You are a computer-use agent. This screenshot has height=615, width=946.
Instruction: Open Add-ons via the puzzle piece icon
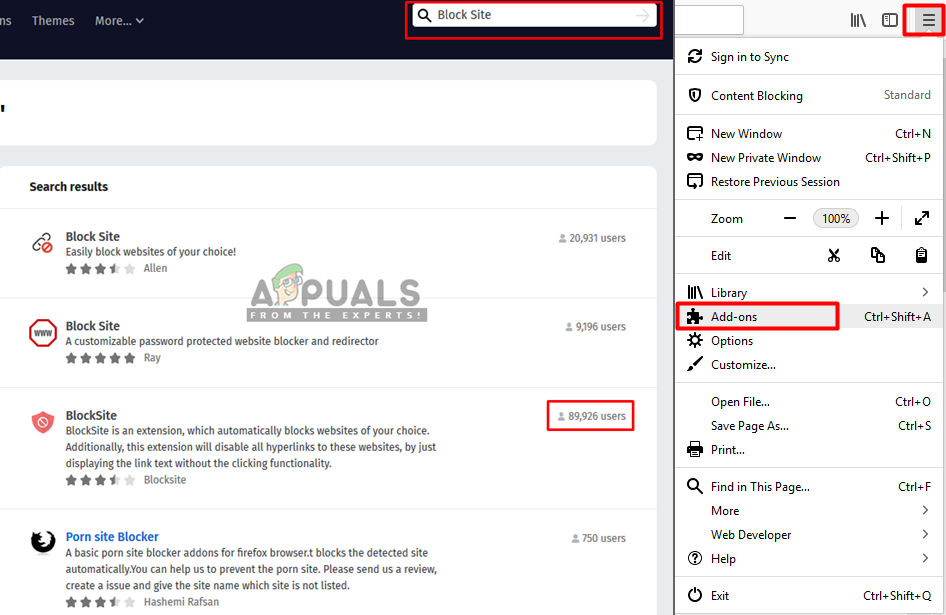(x=694, y=316)
